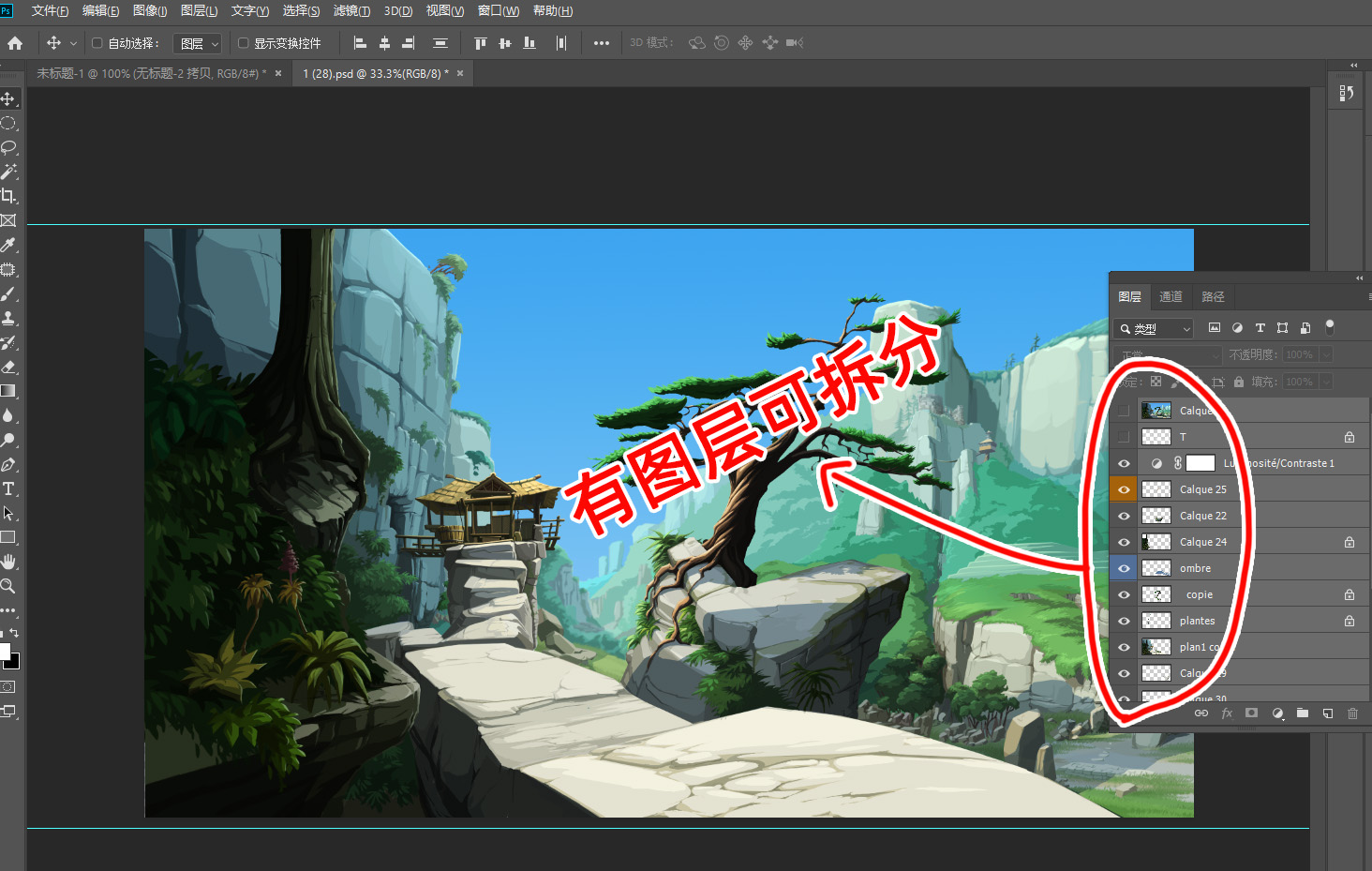Show the hidden T layer

click(1124, 437)
